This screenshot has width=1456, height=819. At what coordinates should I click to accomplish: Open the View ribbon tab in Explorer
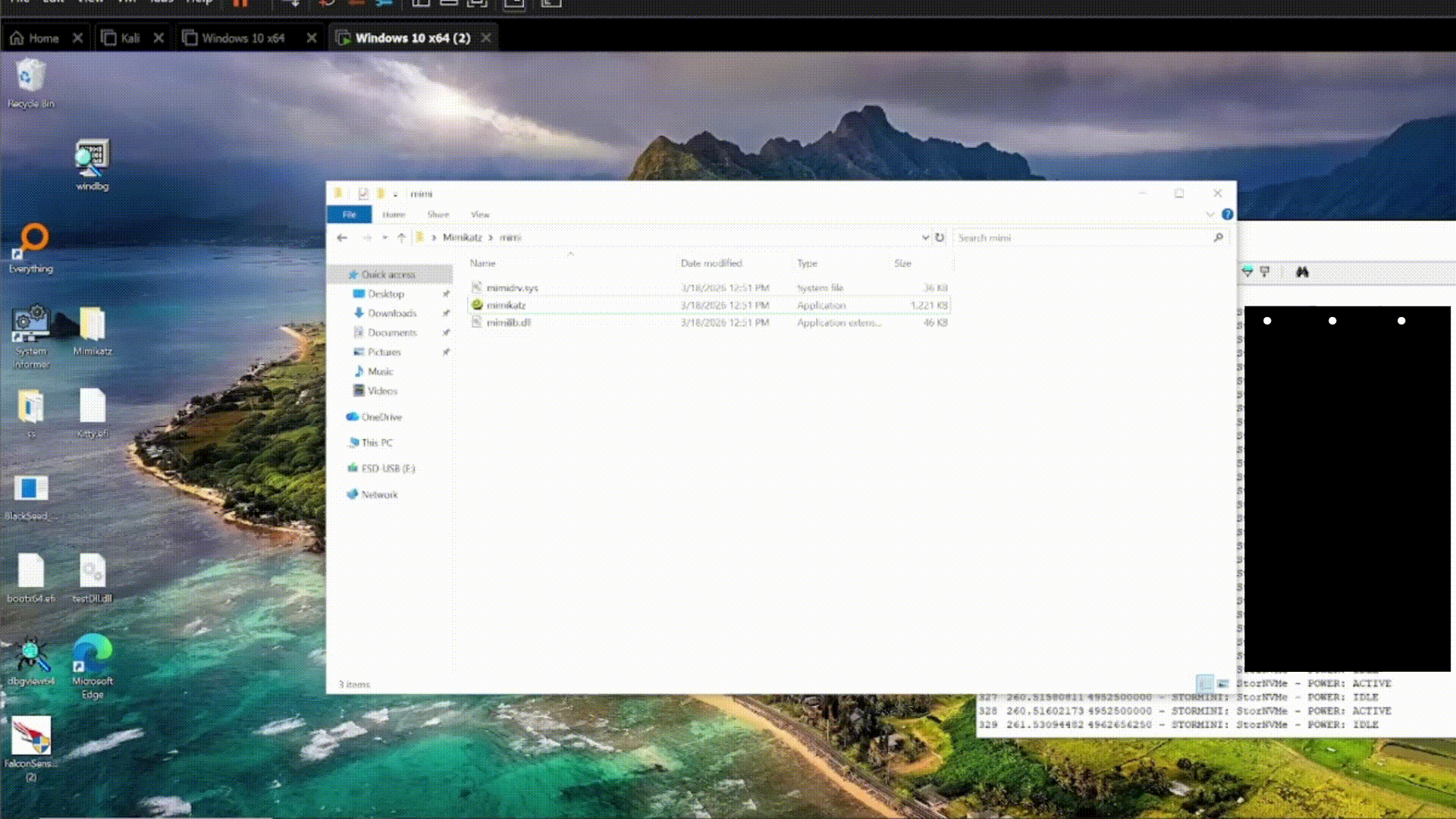coord(480,215)
